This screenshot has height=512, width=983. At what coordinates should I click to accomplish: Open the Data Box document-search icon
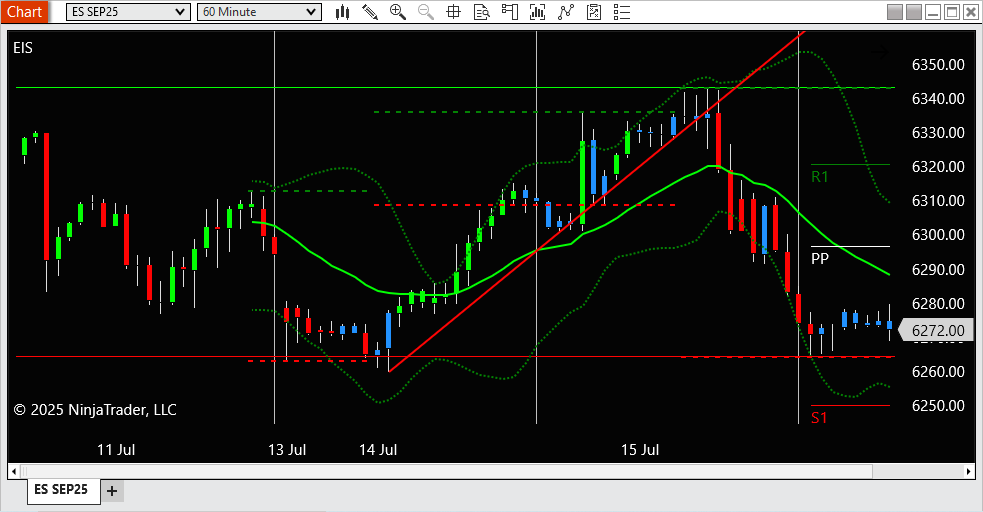point(481,12)
